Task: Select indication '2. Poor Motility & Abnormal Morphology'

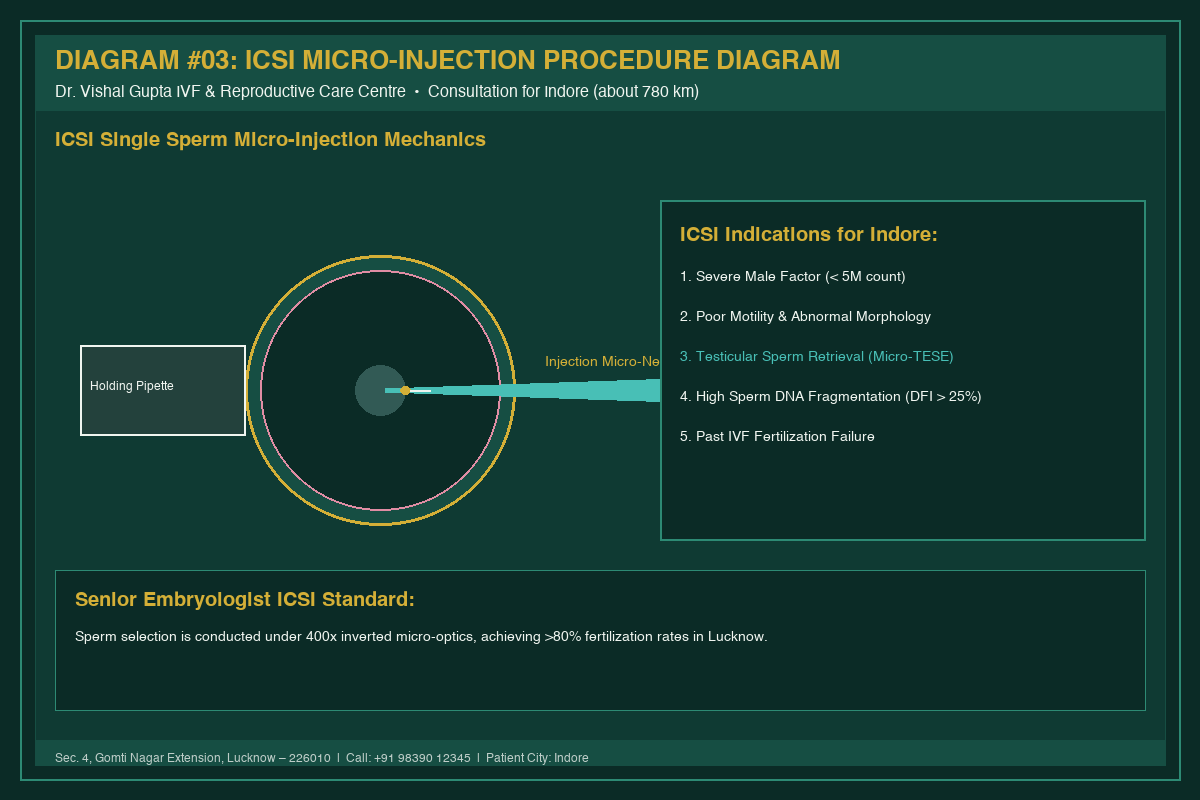Action: [x=805, y=316]
